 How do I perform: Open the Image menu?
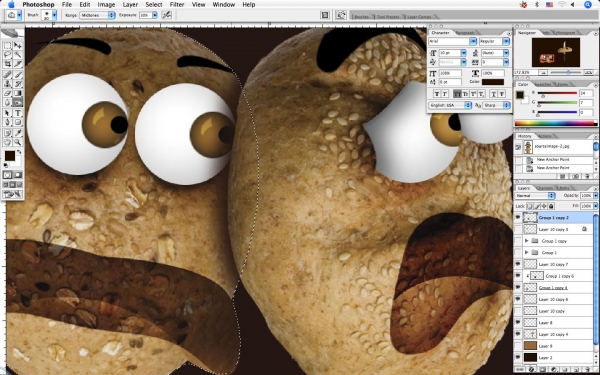coord(106,5)
